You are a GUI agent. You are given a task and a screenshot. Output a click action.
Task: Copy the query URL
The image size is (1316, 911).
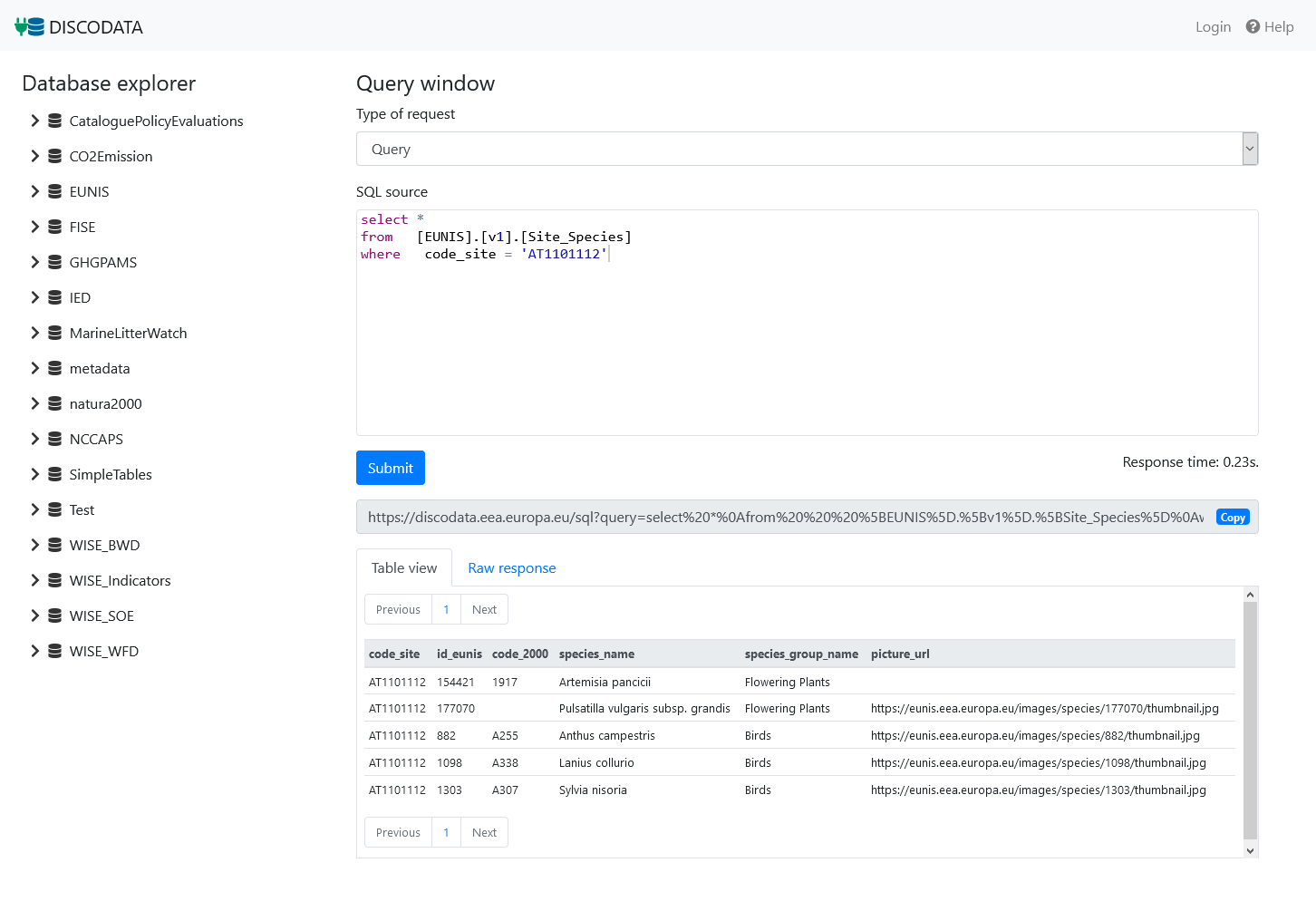pyautogui.click(x=1233, y=517)
